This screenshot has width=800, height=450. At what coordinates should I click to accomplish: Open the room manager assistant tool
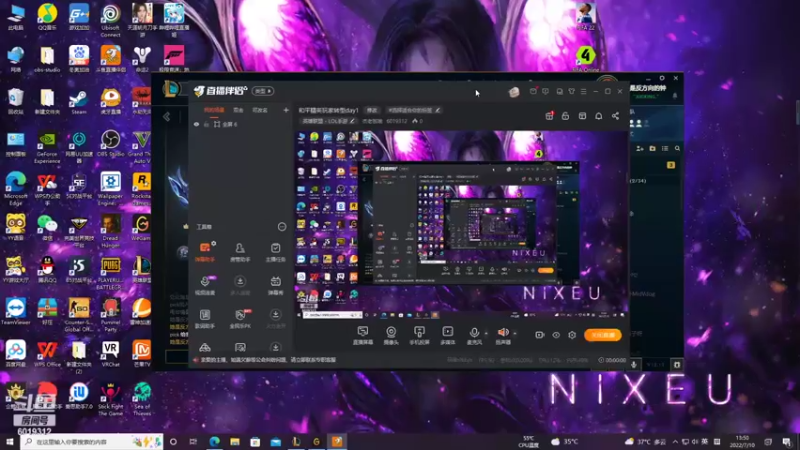[240, 252]
